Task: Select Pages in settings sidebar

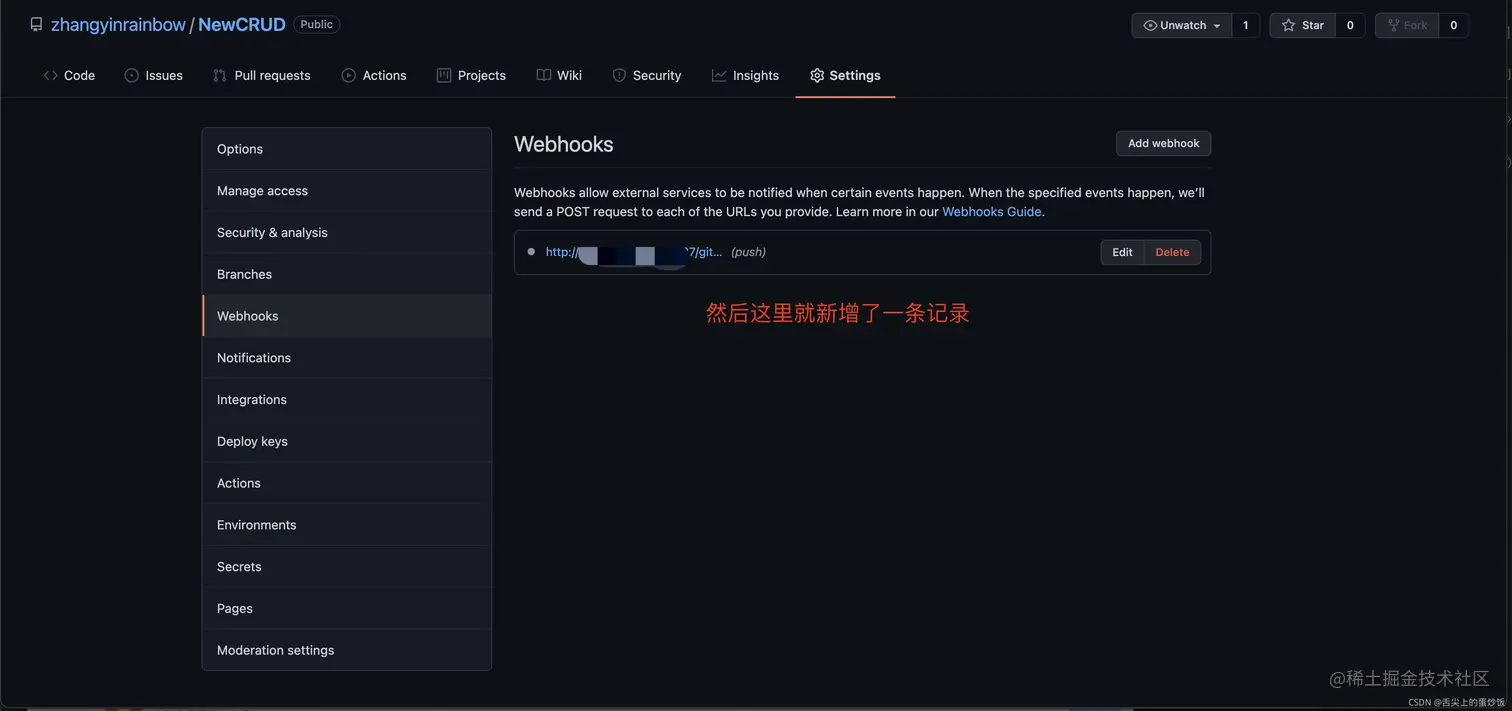Action: [347, 608]
